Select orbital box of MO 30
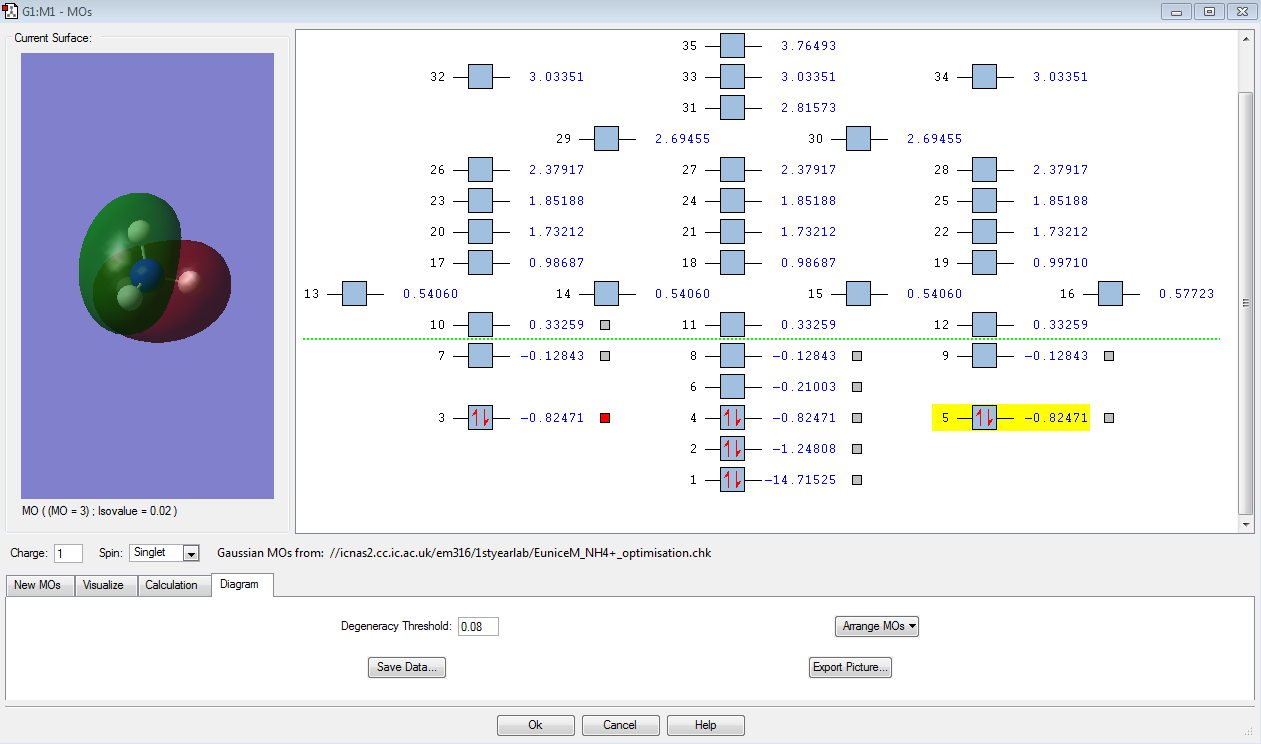The width and height of the screenshot is (1261, 744). 859,138
